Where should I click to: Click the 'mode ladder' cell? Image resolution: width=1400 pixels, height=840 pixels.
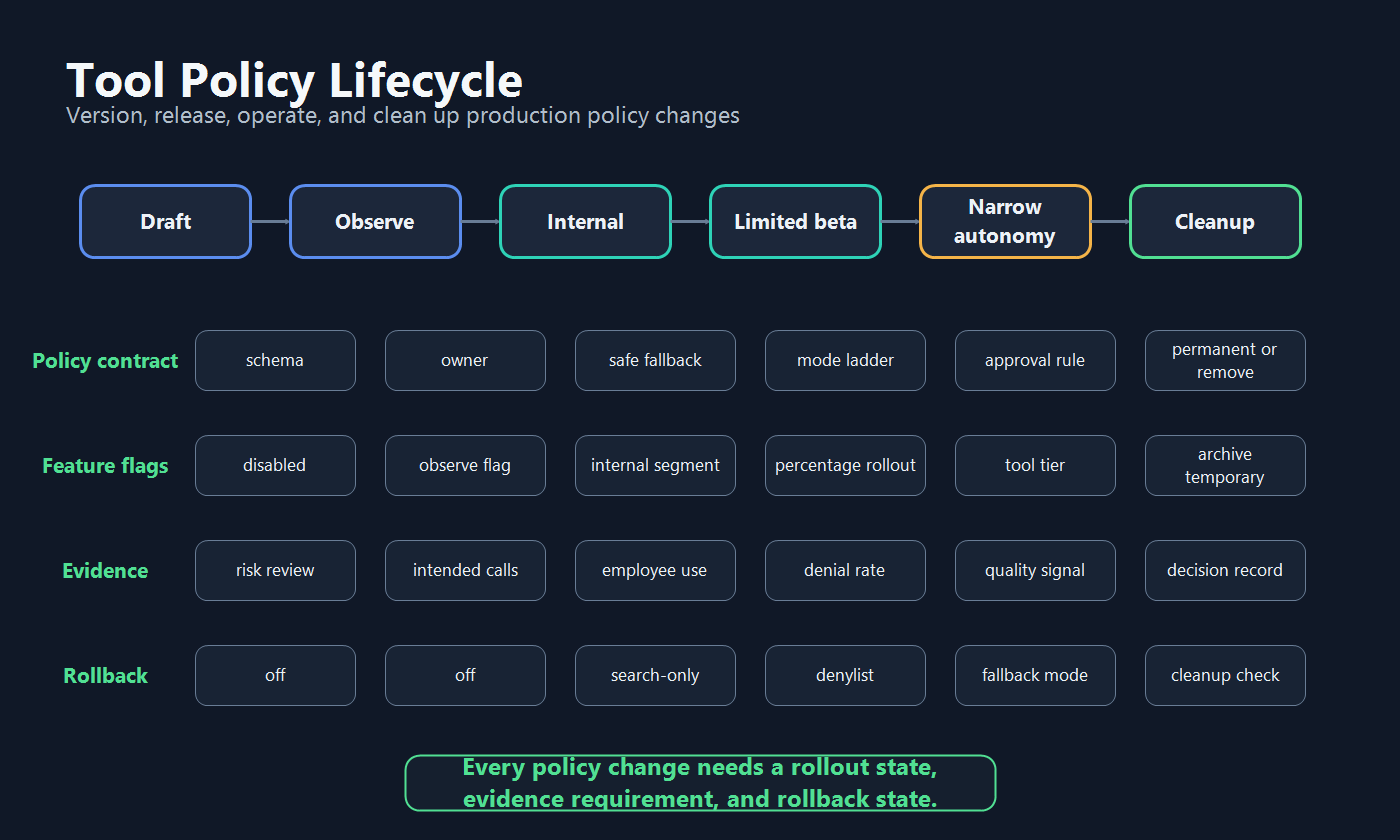845,361
